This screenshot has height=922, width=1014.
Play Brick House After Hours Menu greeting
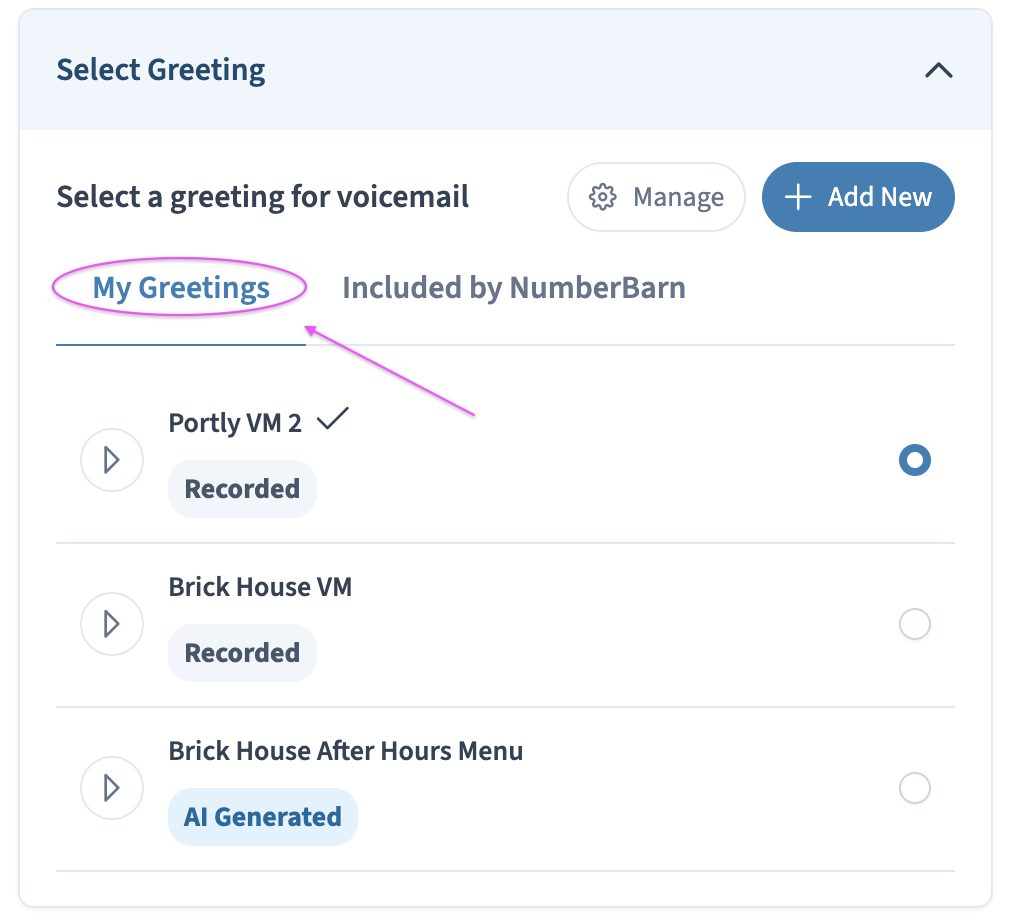pos(112,788)
